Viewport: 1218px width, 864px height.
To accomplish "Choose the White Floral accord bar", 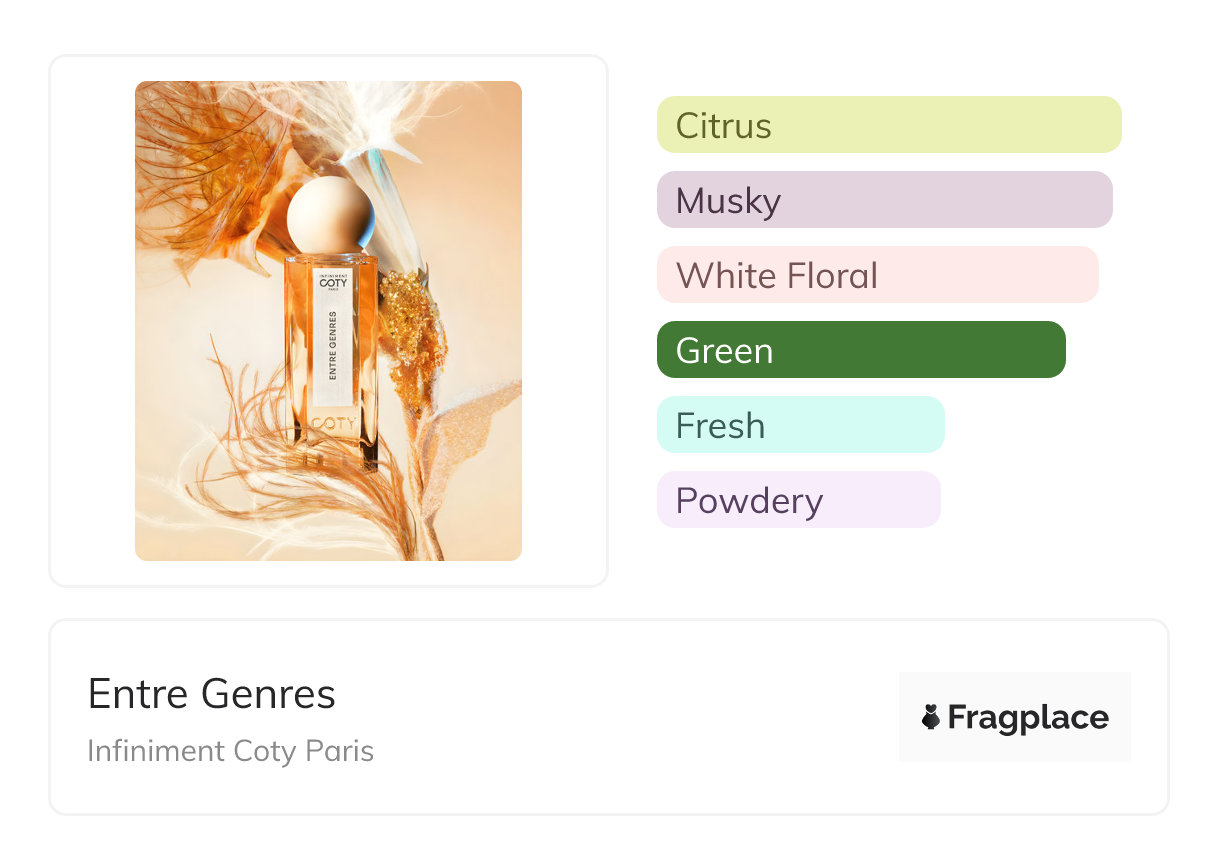I will (x=877, y=275).
